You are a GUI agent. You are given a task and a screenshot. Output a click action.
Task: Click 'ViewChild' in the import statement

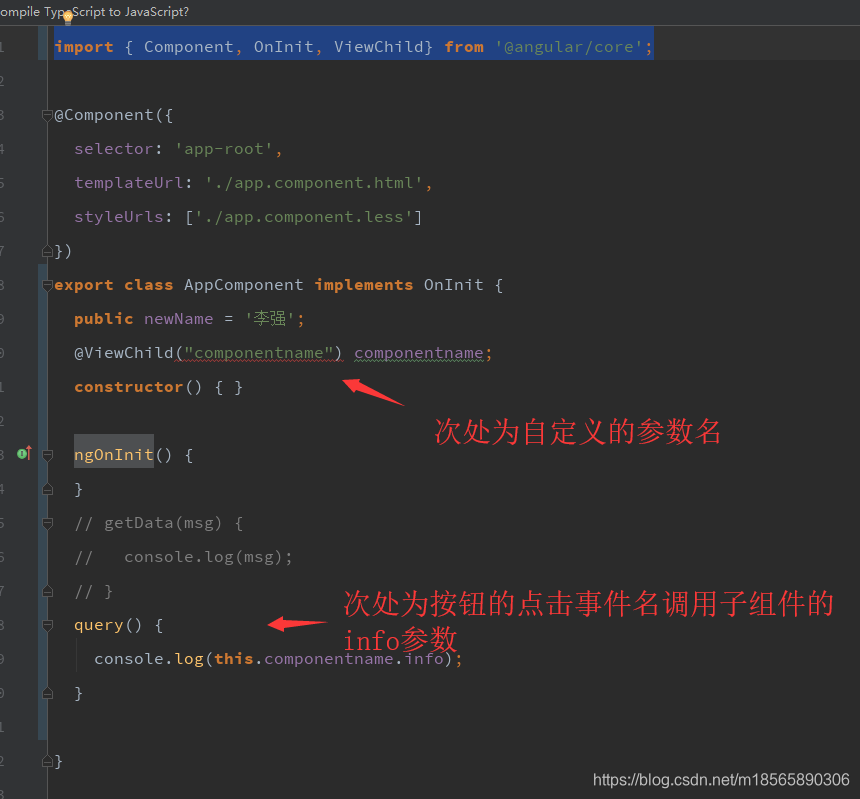tap(378, 47)
